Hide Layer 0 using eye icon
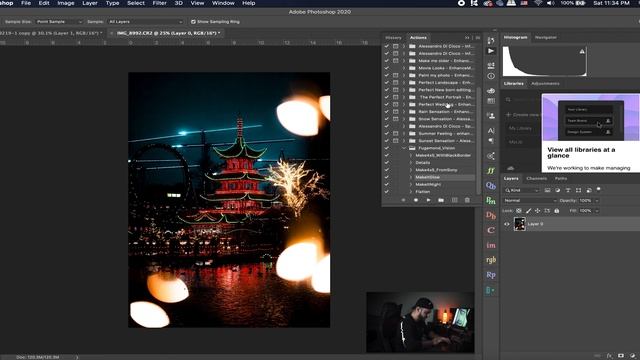640x360 pixels. [507, 224]
